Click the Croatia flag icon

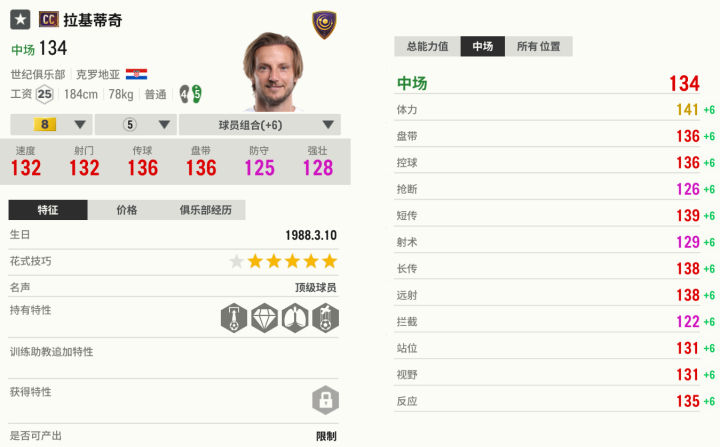click(x=136, y=74)
